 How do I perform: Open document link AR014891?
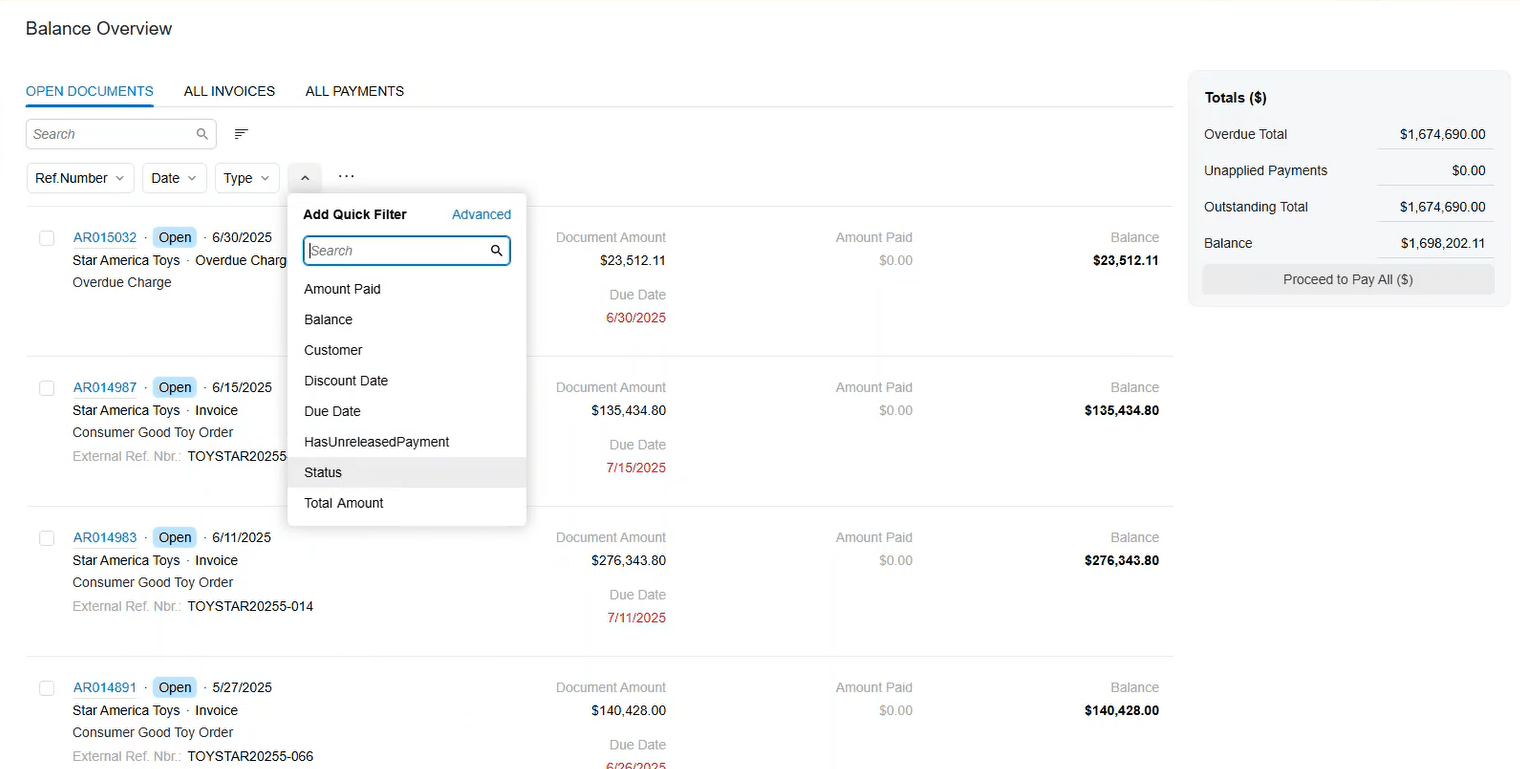coord(105,688)
